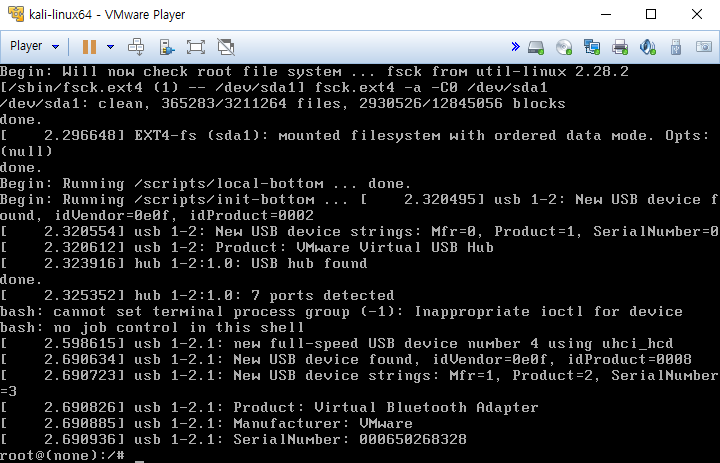This screenshot has height=463, width=720.
Task: Pause the virtual machine
Action: click(x=89, y=47)
